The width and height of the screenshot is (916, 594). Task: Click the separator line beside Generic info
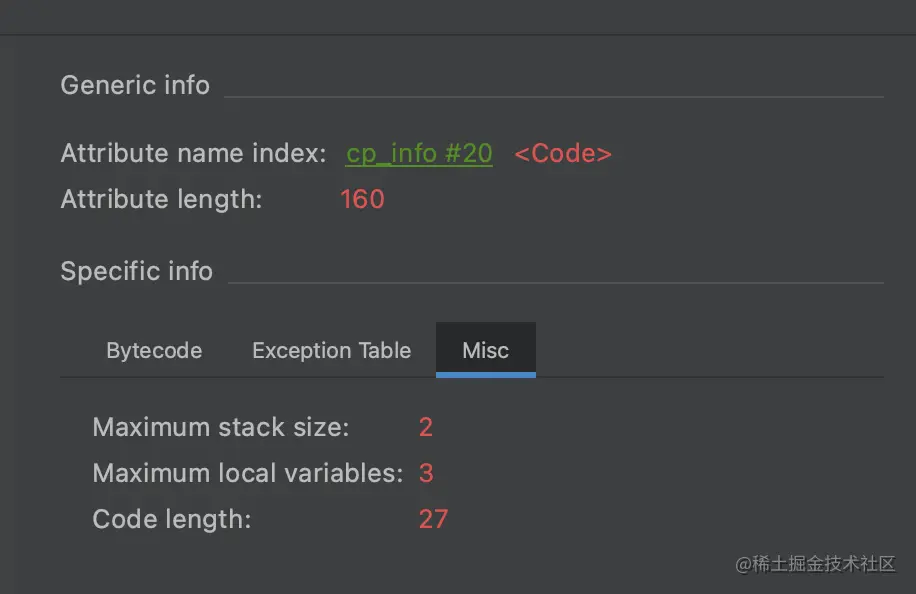pyautogui.click(x=553, y=97)
